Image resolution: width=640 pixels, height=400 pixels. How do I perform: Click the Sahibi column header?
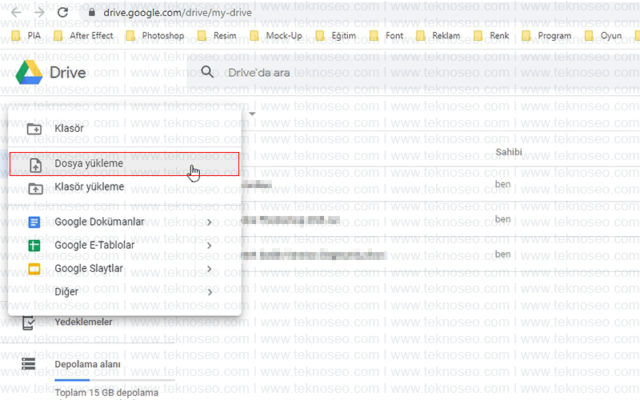click(x=509, y=152)
